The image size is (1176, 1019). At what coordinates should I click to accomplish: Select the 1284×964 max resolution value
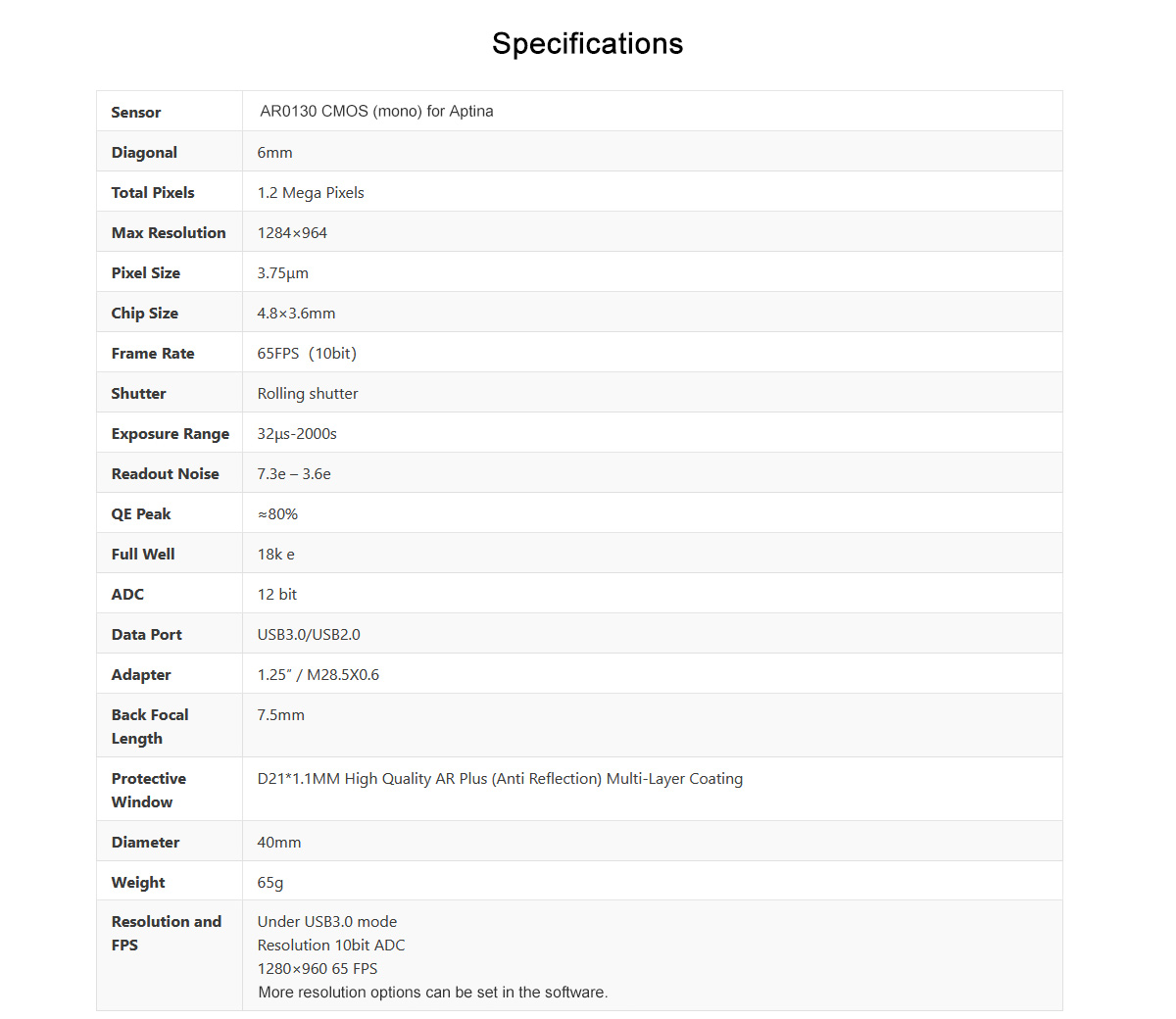tap(292, 233)
